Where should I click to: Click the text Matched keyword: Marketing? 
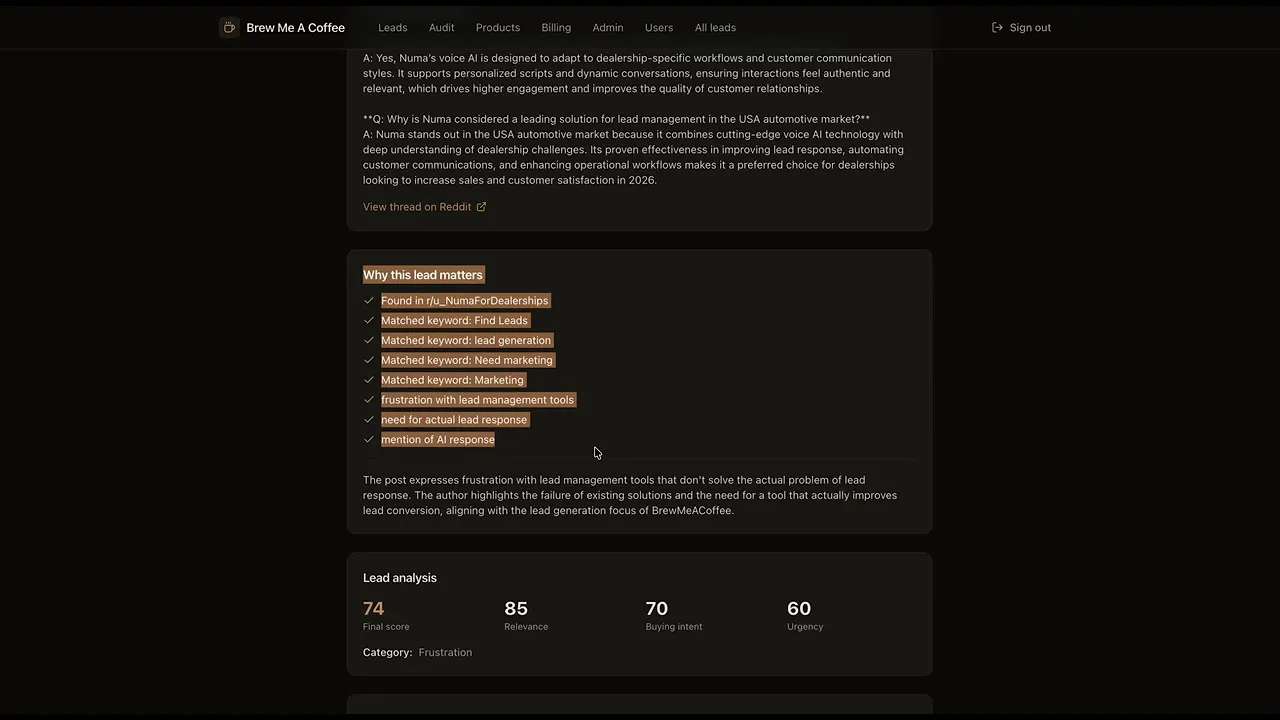pyautogui.click(x=452, y=380)
